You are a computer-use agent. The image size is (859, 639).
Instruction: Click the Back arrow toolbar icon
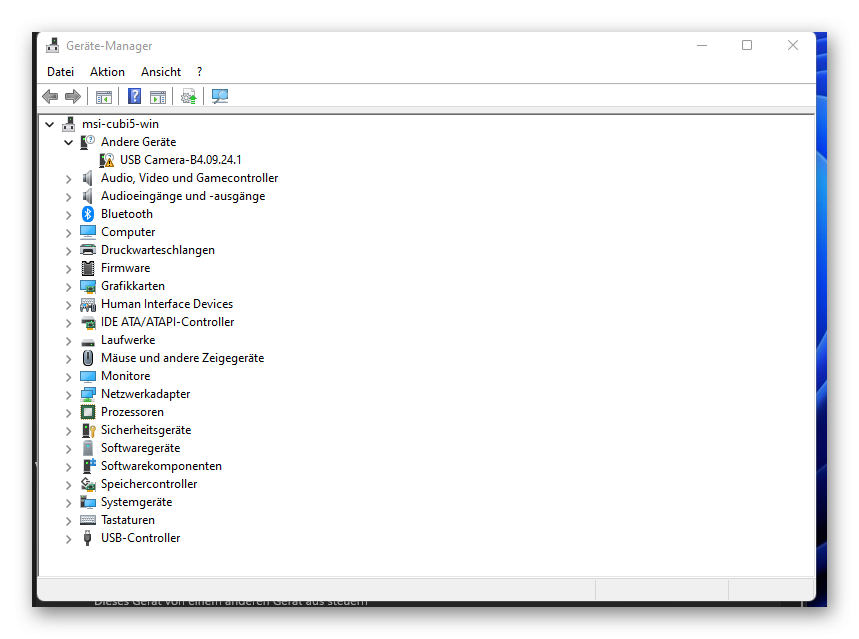click(x=50, y=97)
